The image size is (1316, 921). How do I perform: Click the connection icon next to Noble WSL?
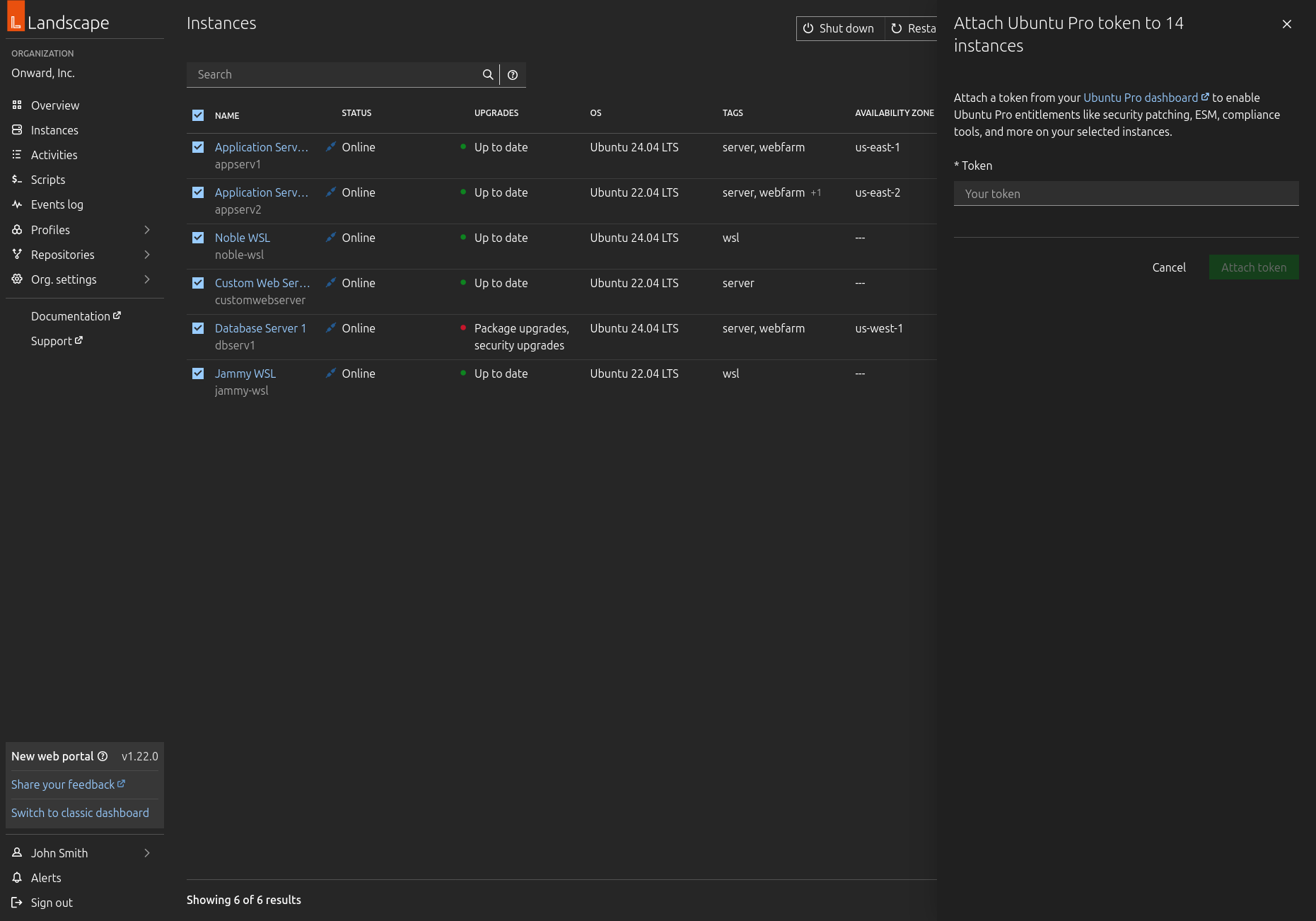(330, 238)
